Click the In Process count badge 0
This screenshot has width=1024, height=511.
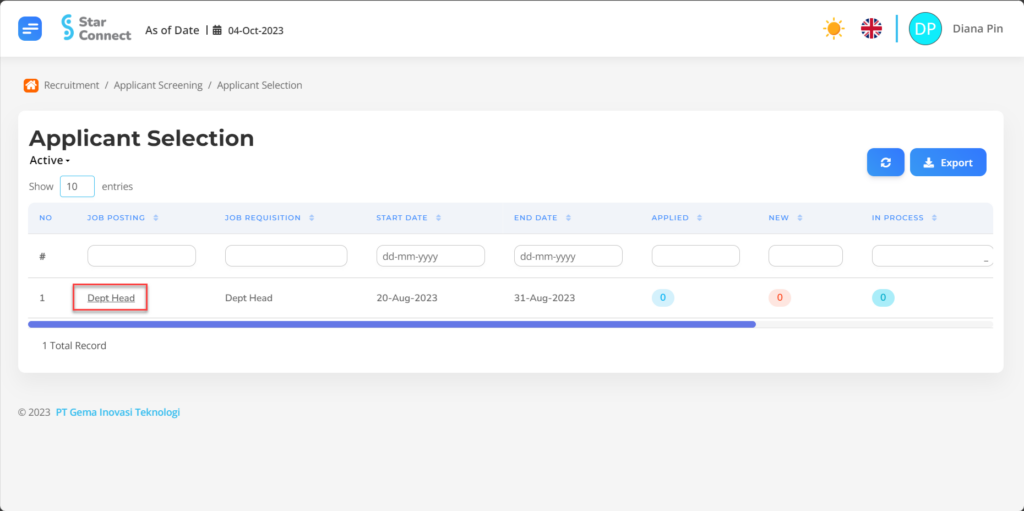tap(883, 298)
